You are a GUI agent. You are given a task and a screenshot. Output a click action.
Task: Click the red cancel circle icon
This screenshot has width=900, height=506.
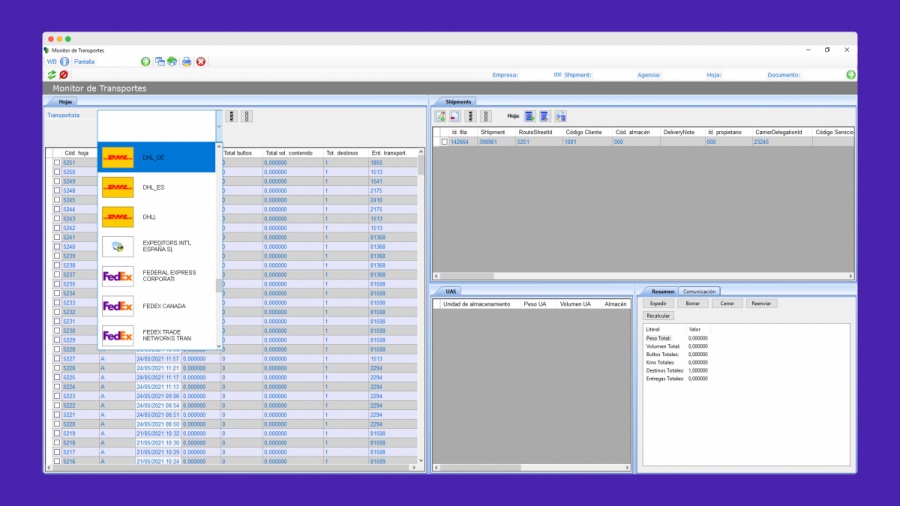[64, 75]
